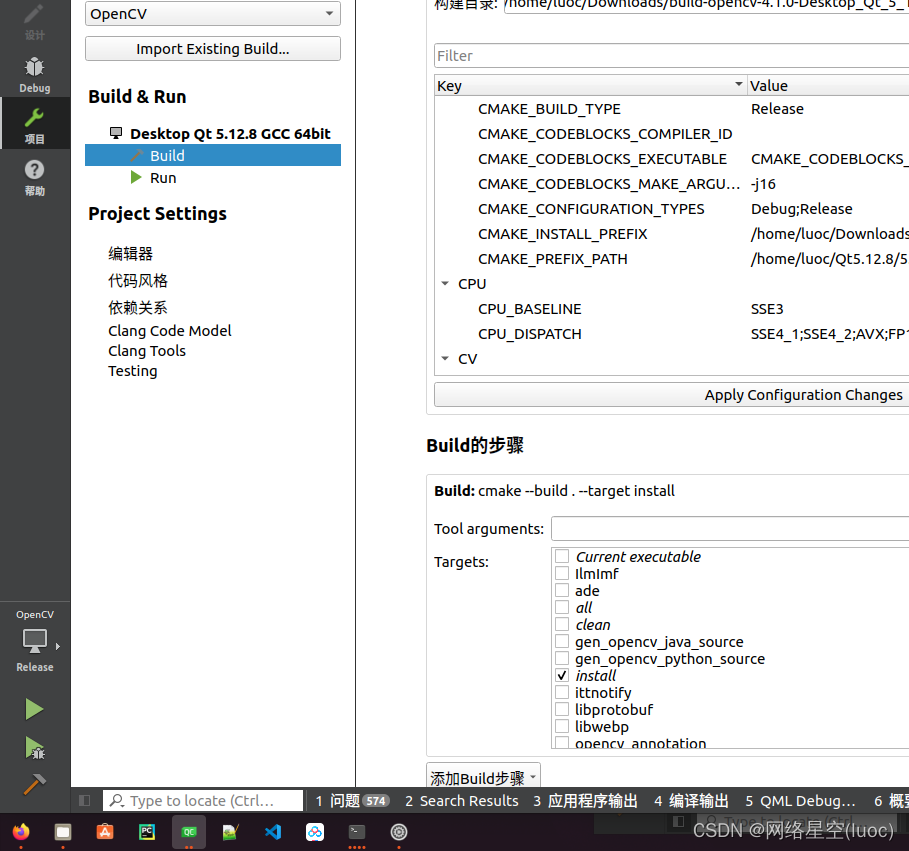Image resolution: width=909 pixels, height=851 pixels.
Task: Open the 问题 issues output pane
Action: pyautogui.click(x=351, y=801)
